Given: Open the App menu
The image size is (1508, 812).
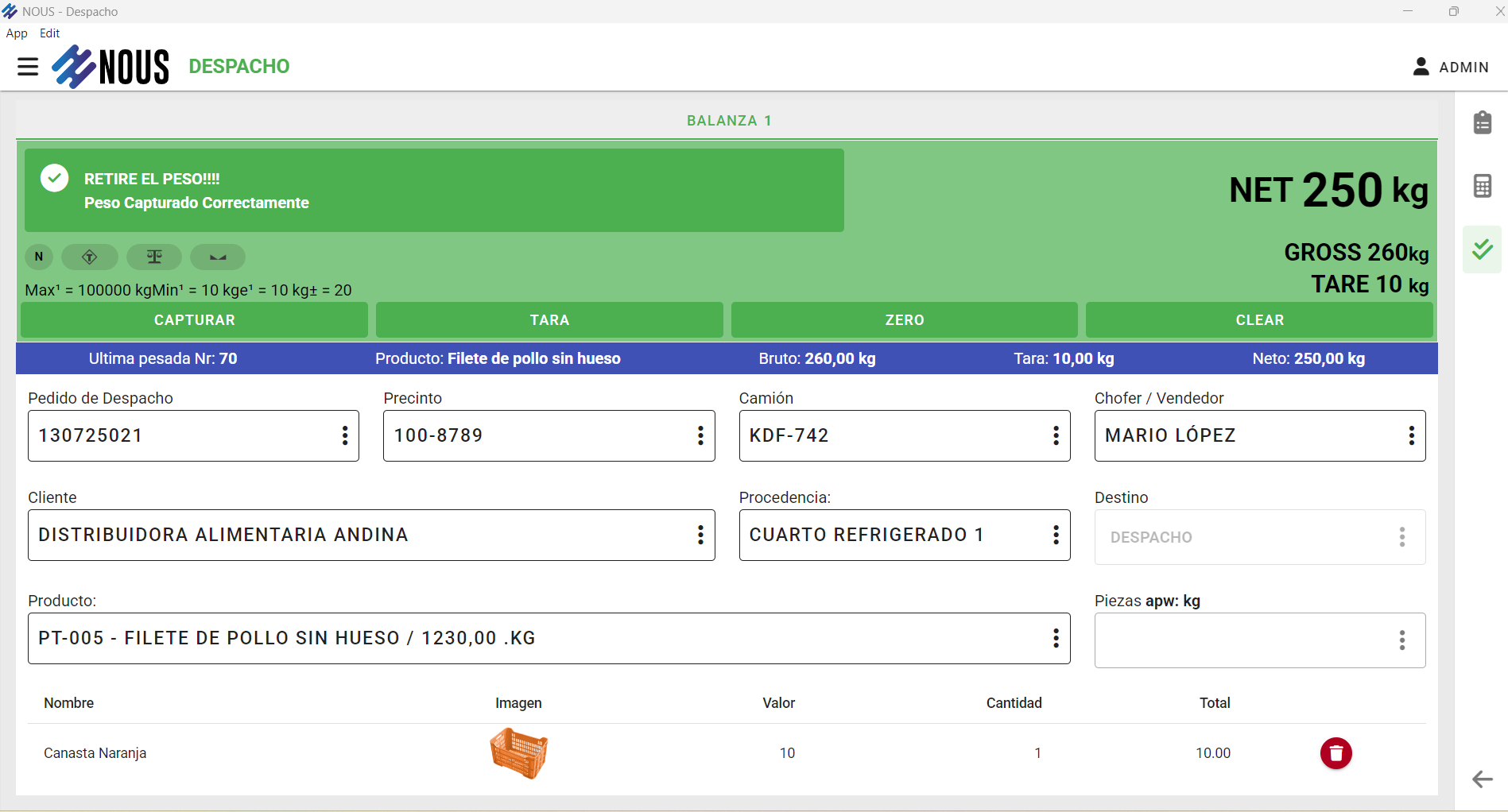Looking at the screenshot, I should pyautogui.click(x=17, y=33).
